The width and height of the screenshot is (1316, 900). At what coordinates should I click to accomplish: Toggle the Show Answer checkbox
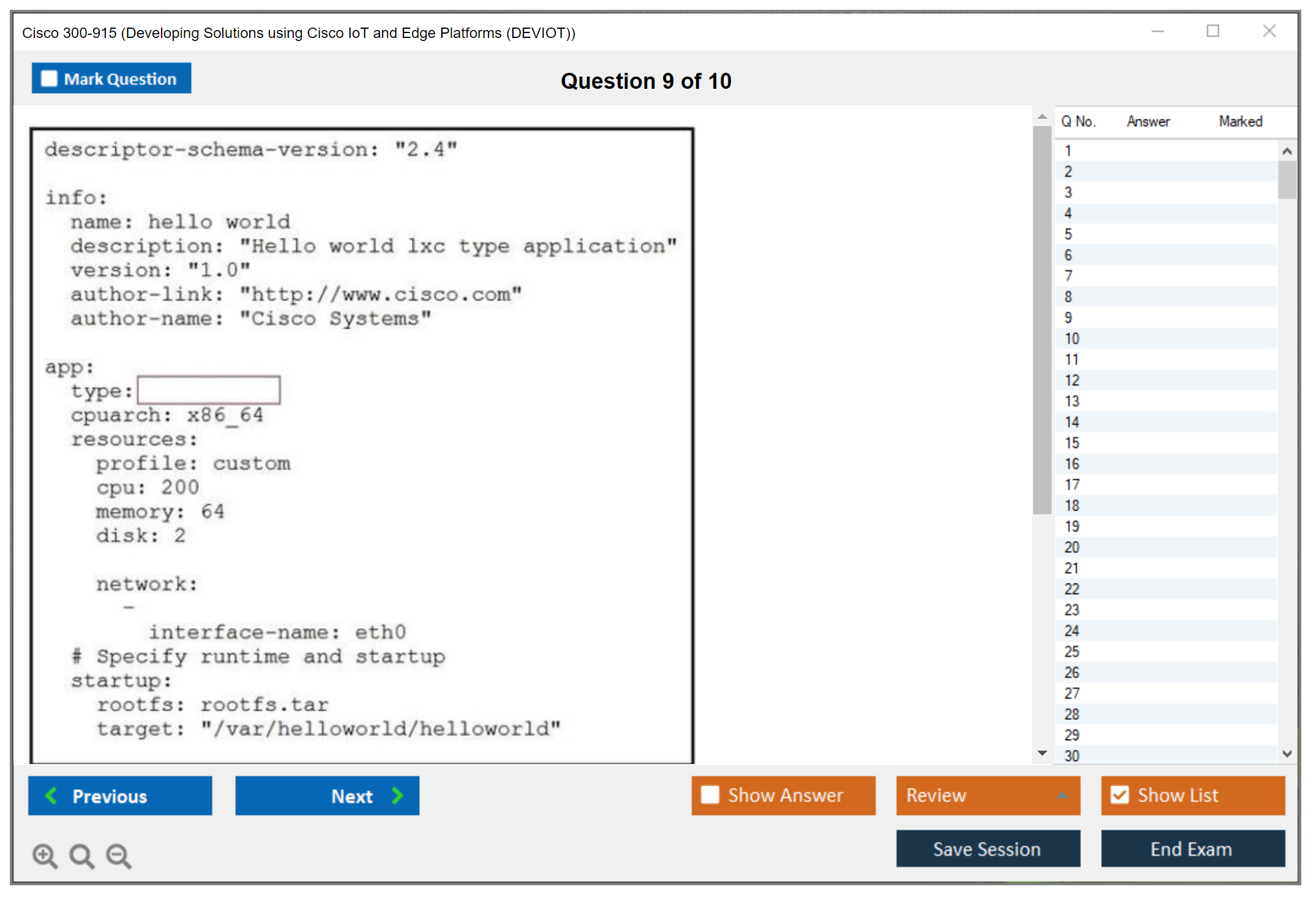710,795
